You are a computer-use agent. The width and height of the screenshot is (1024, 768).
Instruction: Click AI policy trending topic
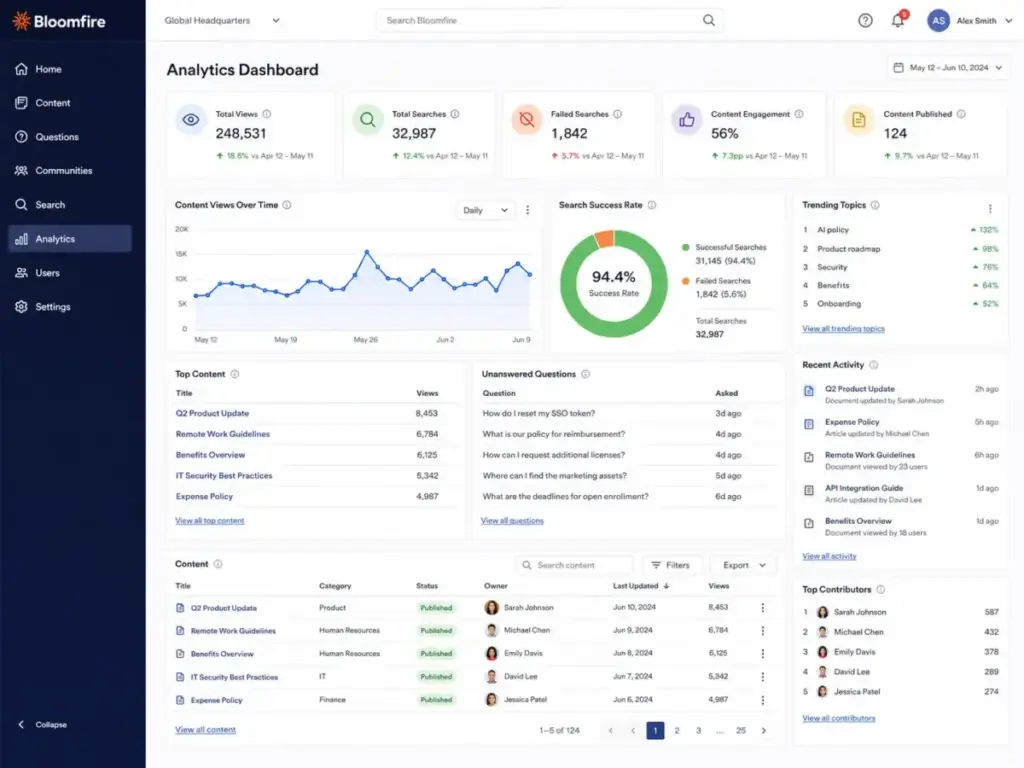[833, 230]
